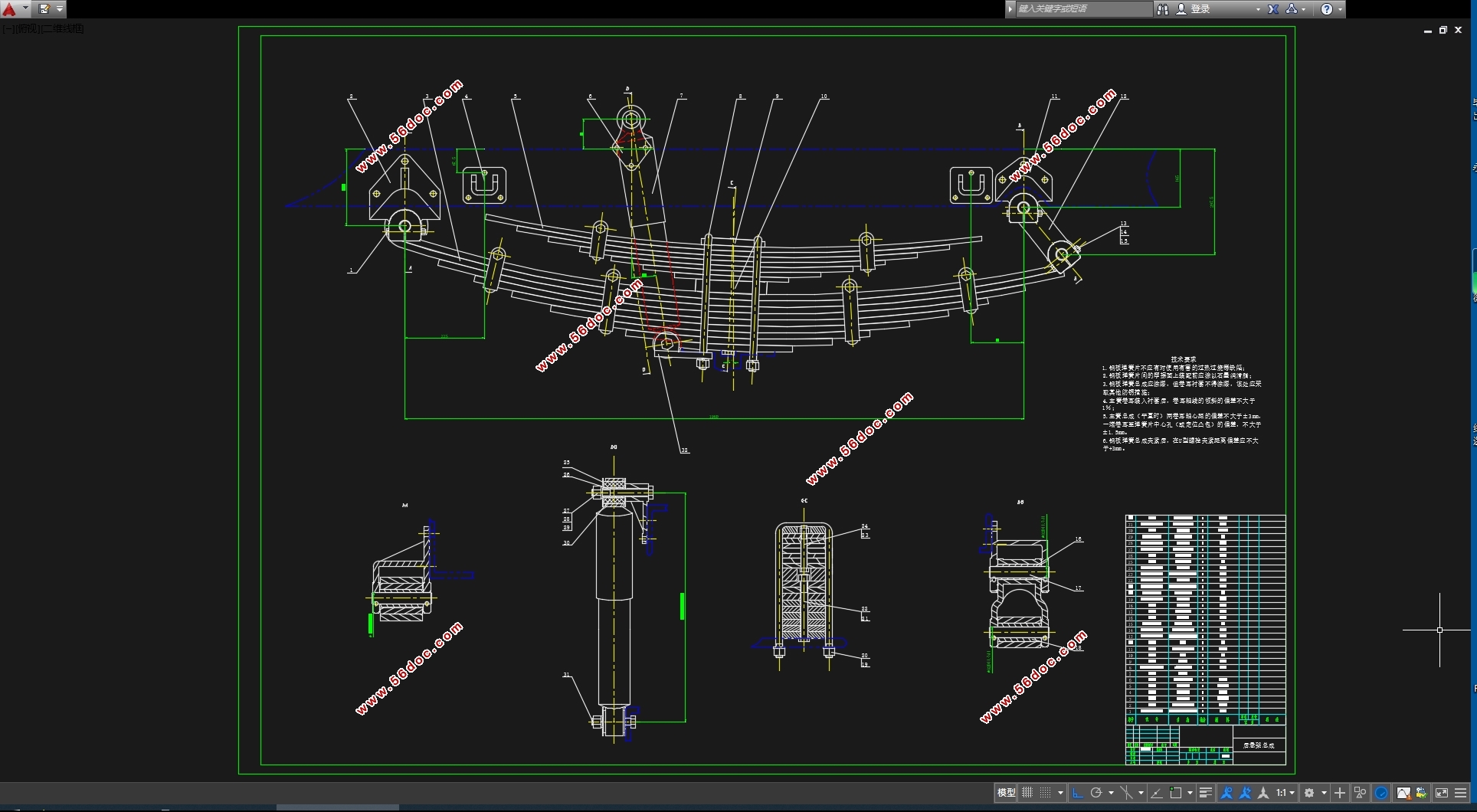Toggle the drawing grid display
Viewport: 1477px width, 812px height.
tap(1027, 793)
